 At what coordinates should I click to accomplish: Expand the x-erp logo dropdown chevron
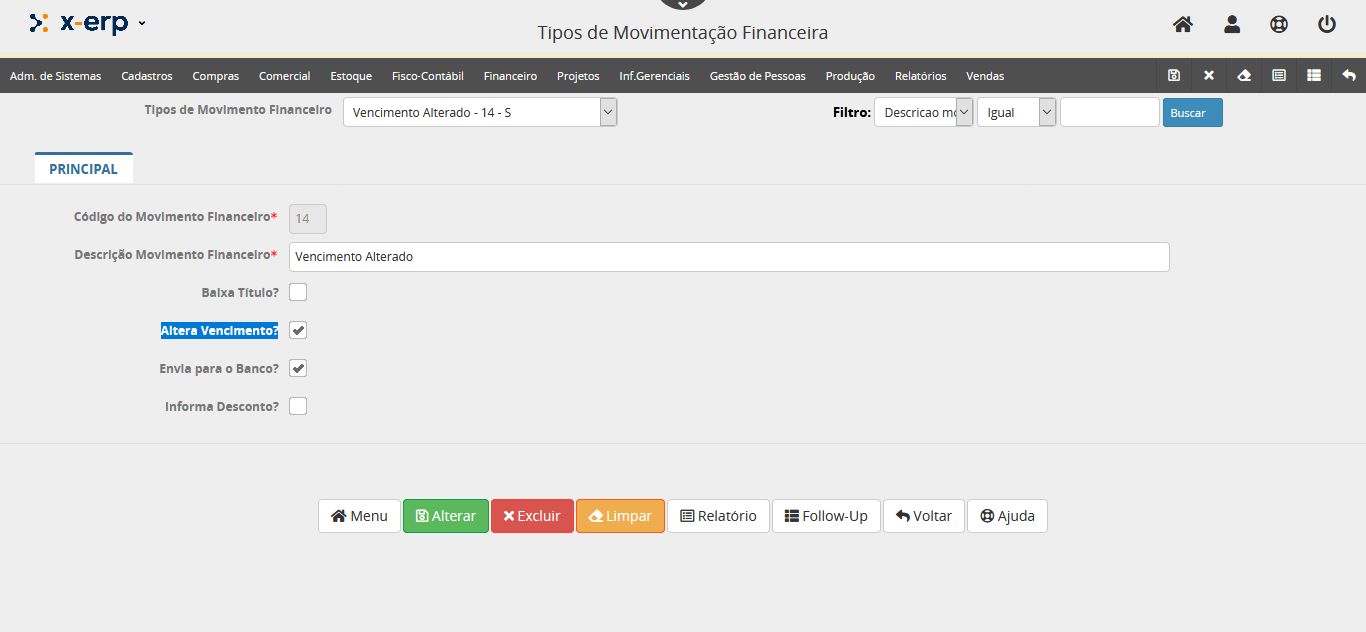pos(141,23)
